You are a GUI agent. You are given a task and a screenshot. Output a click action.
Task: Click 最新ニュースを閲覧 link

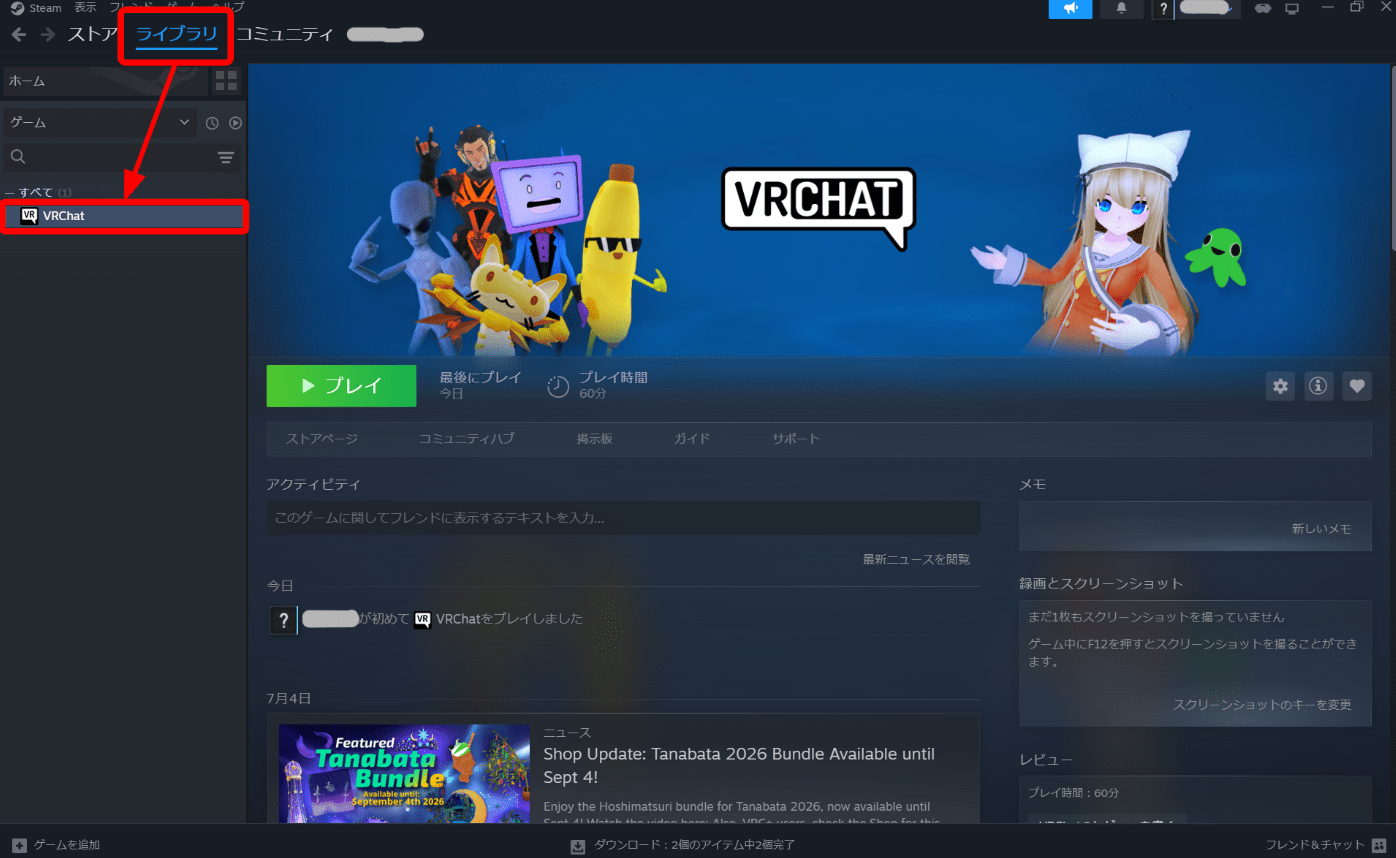click(916, 559)
